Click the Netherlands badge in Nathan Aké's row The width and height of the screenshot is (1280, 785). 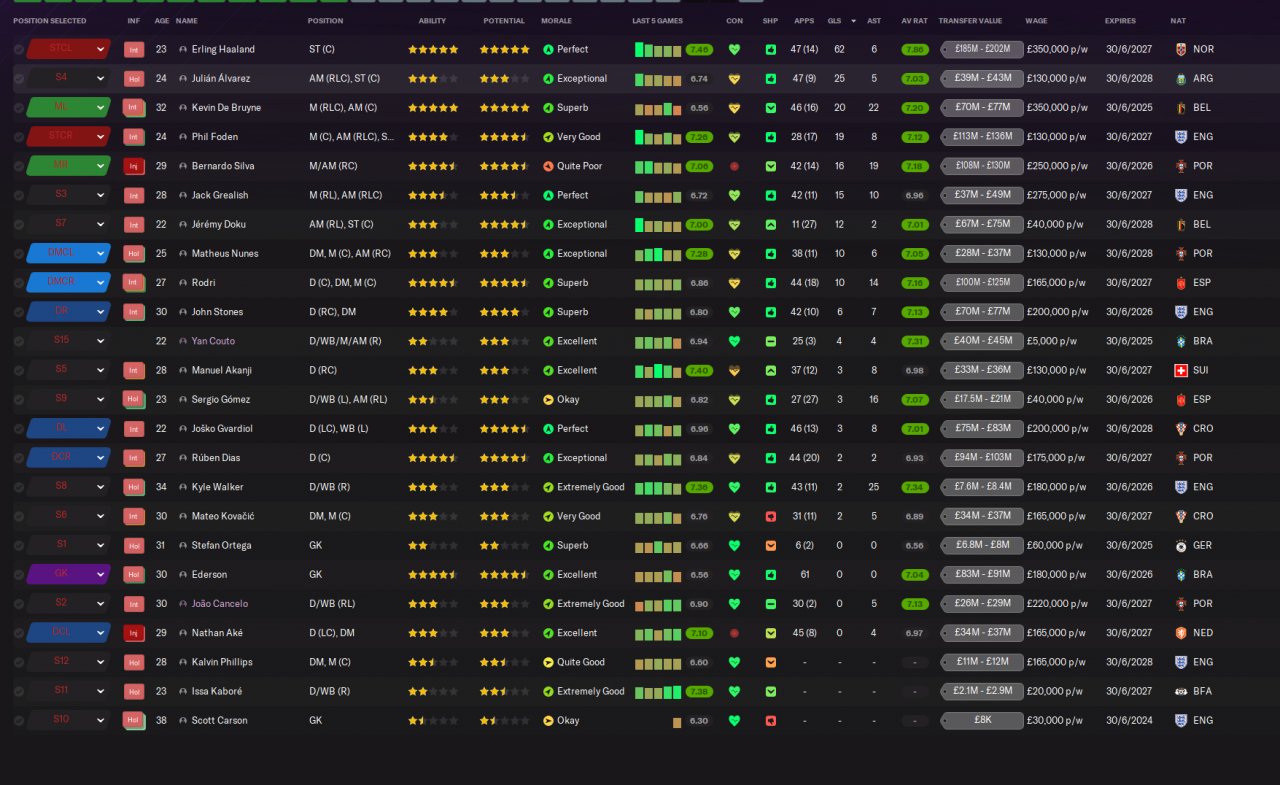pos(1181,633)
